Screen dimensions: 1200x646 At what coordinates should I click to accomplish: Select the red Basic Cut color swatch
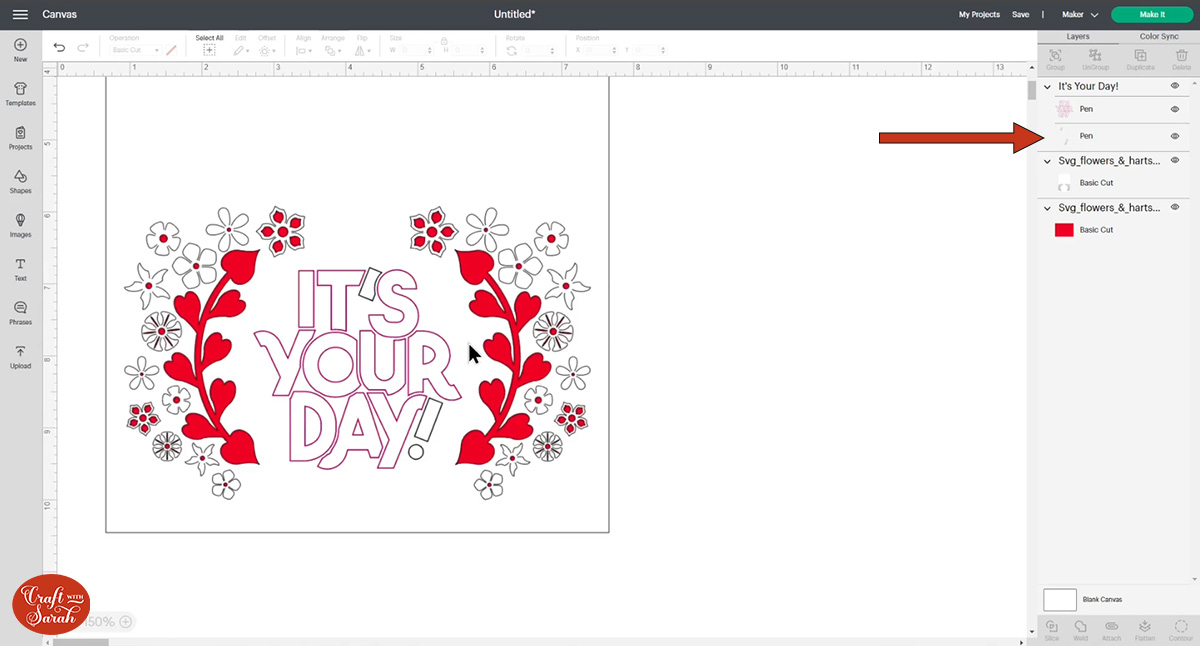tap(1064, 230)
